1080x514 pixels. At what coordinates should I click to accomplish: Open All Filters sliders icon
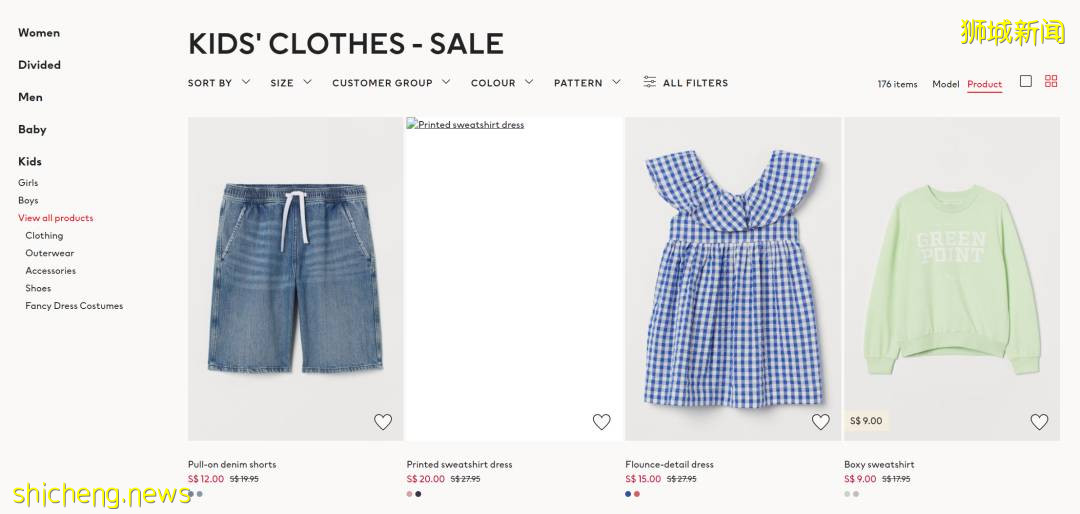click(650, 82)
